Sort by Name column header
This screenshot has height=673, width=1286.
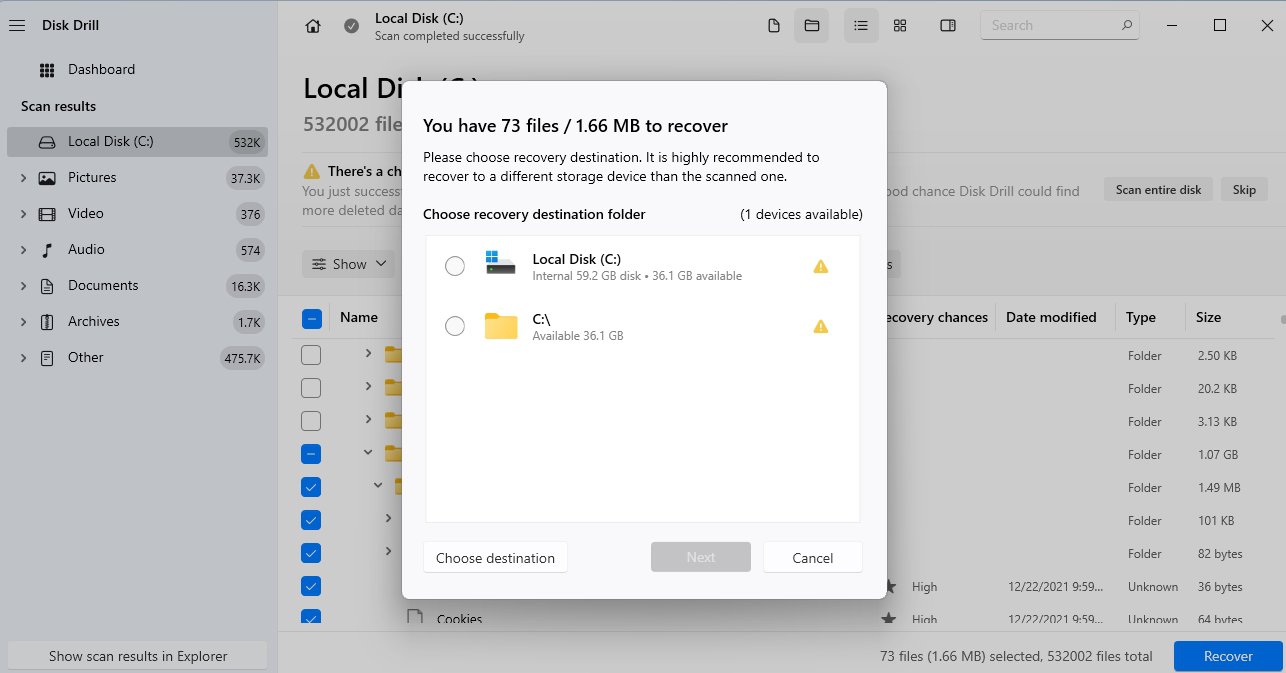[x=359, y=317]
